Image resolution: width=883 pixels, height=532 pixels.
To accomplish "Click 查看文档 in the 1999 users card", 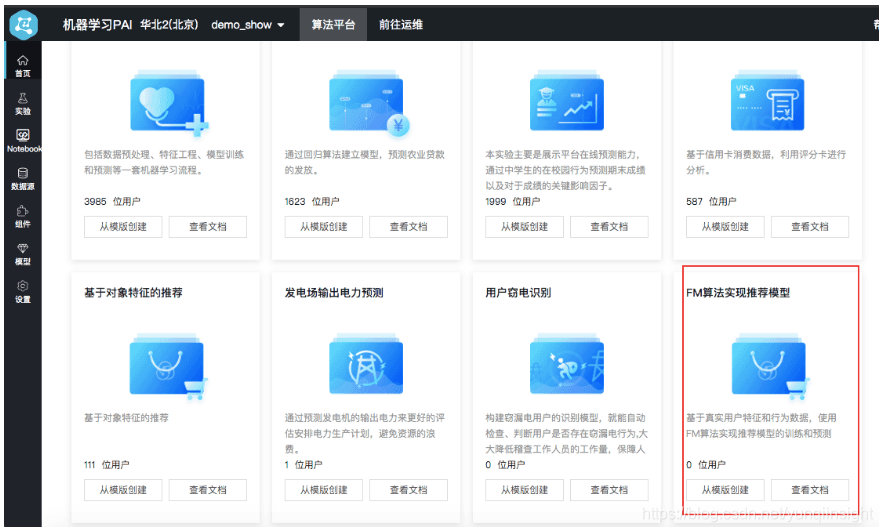I will [609, 227].
